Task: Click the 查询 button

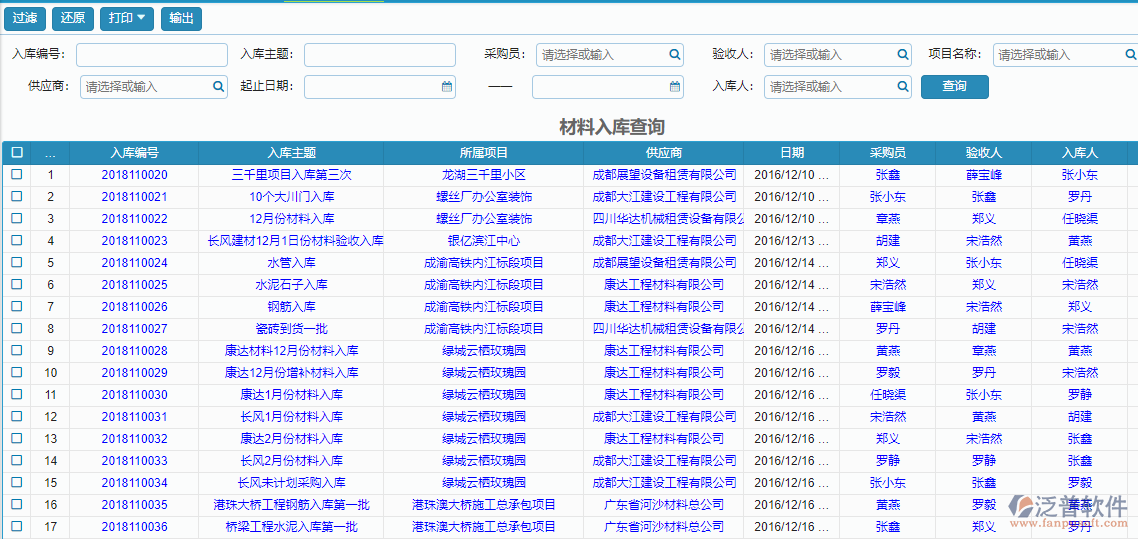Action: point(954,86)
